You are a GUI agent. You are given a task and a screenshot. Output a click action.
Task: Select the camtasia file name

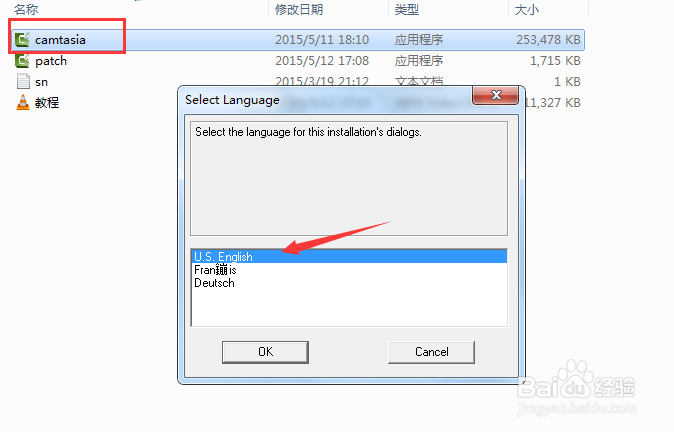pyautogui.click(x=60, y=40)
